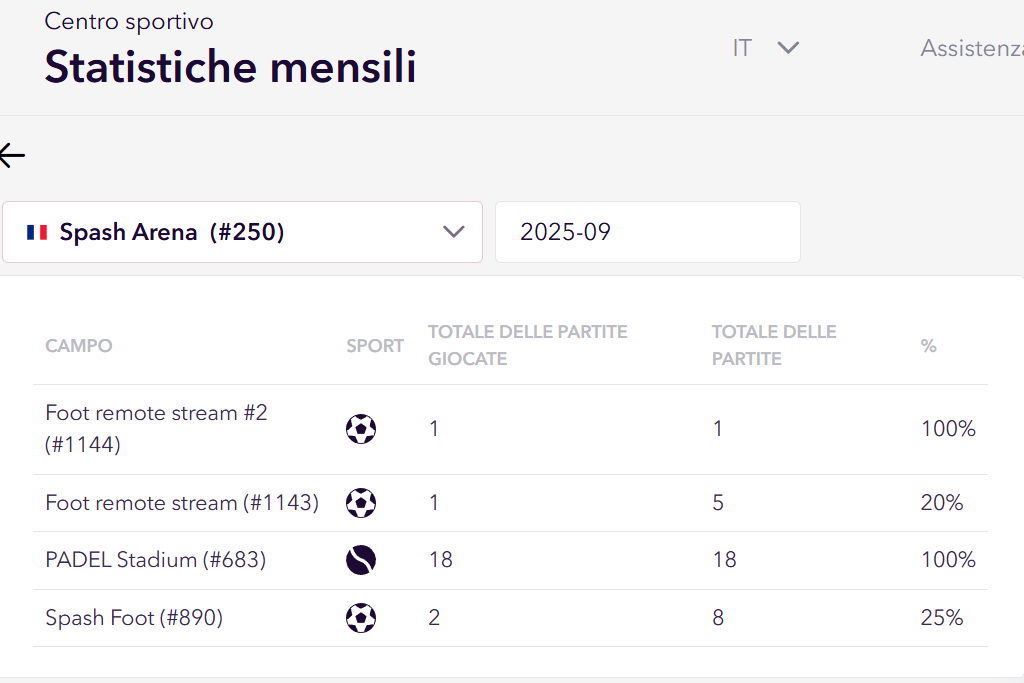The height and width of the screenshot is (683, 1024).
Task: Open the Spash Arena (#250) dropdown
Action: (x=242, y=232)
